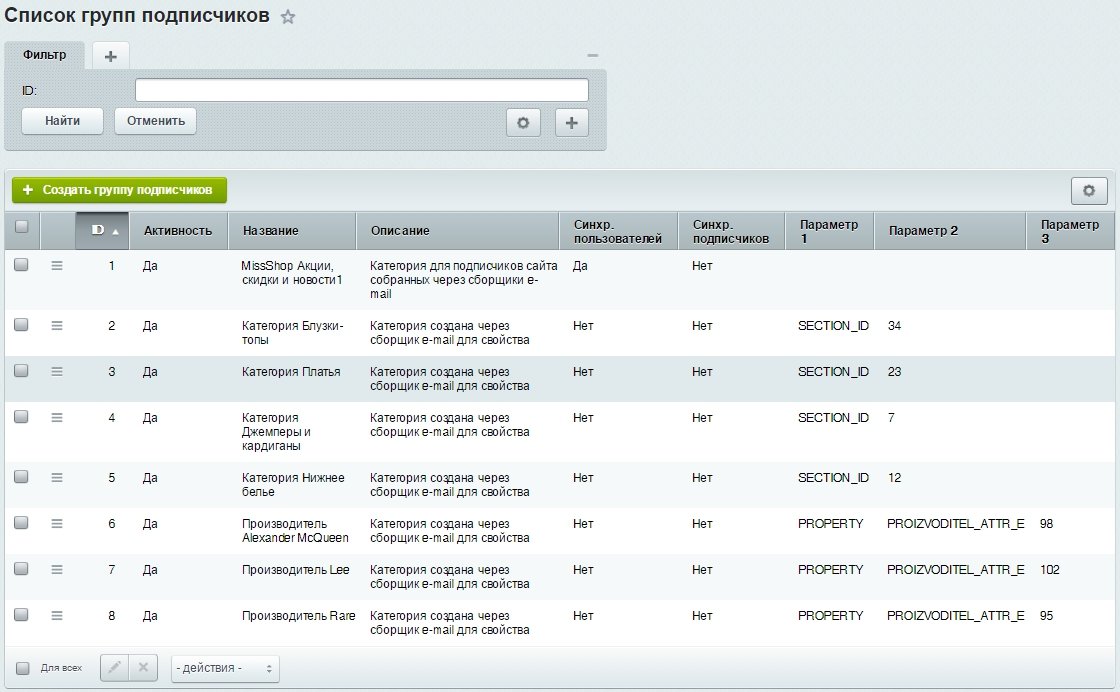Open row menu for Категория Нижнее белье

(57, 477)
